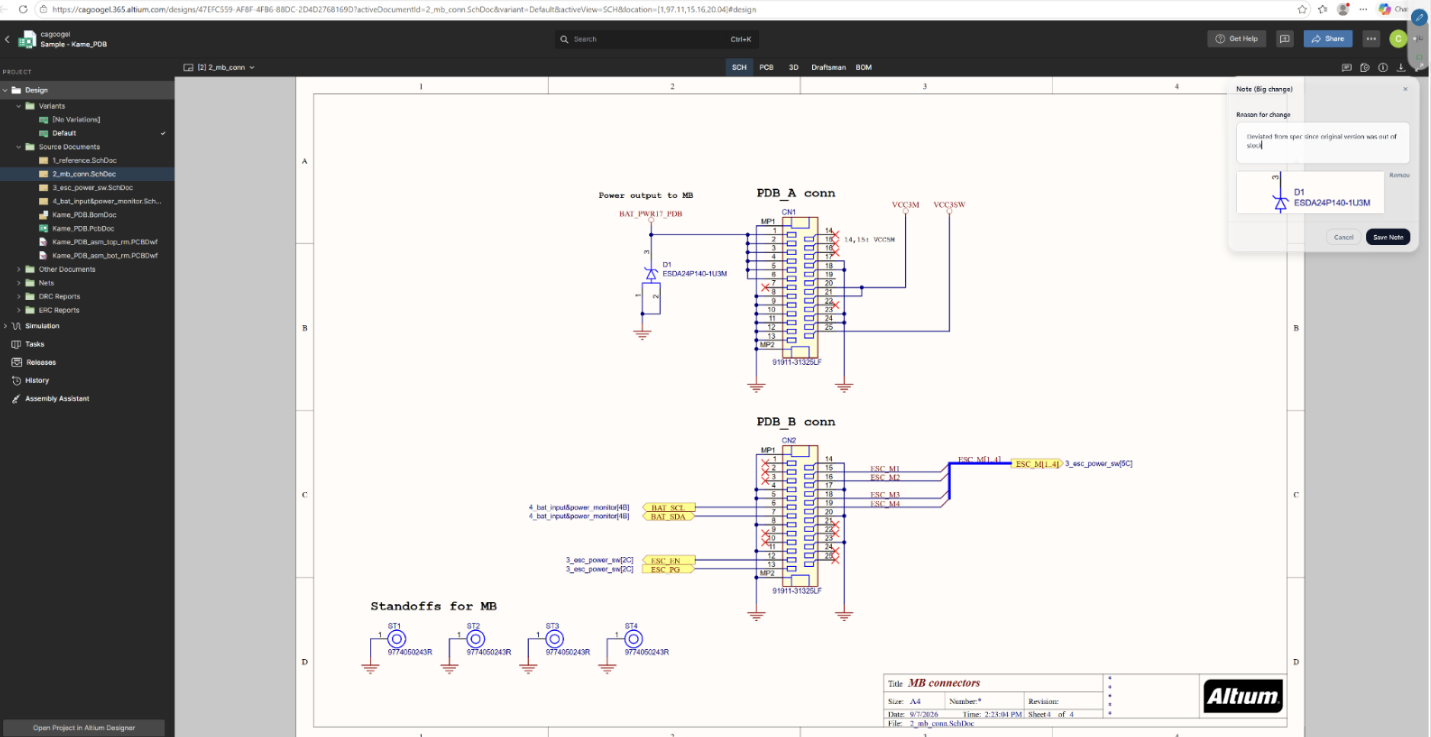Image resolution: width=1431 pixels, height=737 pixels.
Task: Click the Get Help button
Action: (1237, 38)
